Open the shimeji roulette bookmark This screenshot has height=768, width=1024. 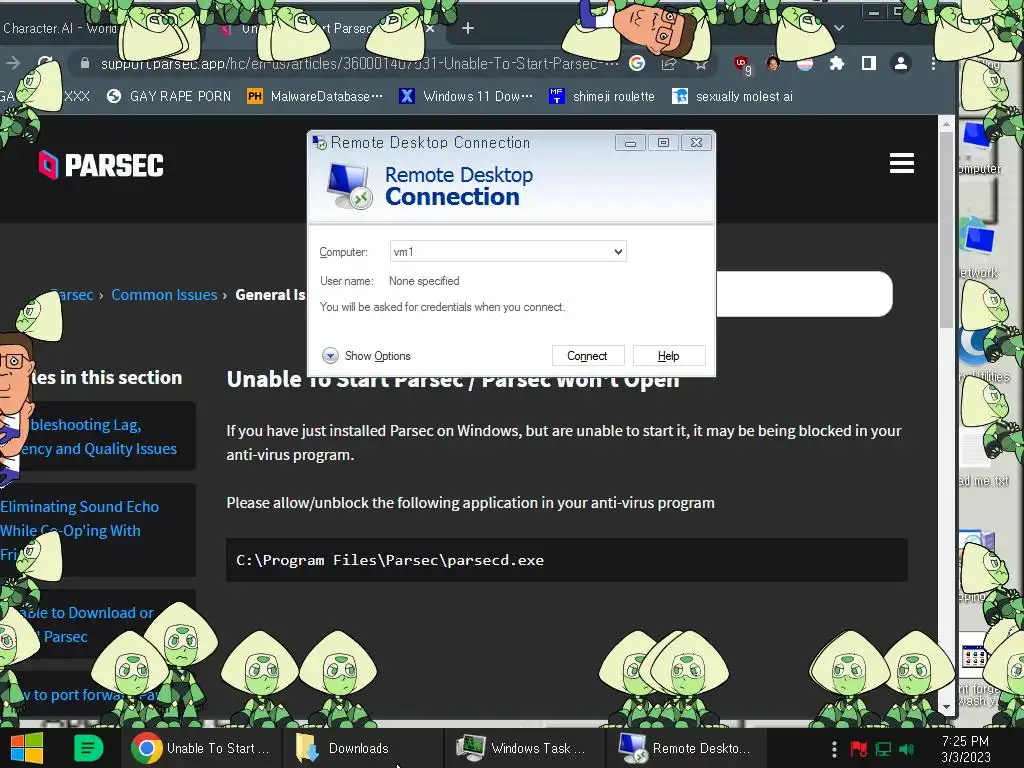coord(601,97)
